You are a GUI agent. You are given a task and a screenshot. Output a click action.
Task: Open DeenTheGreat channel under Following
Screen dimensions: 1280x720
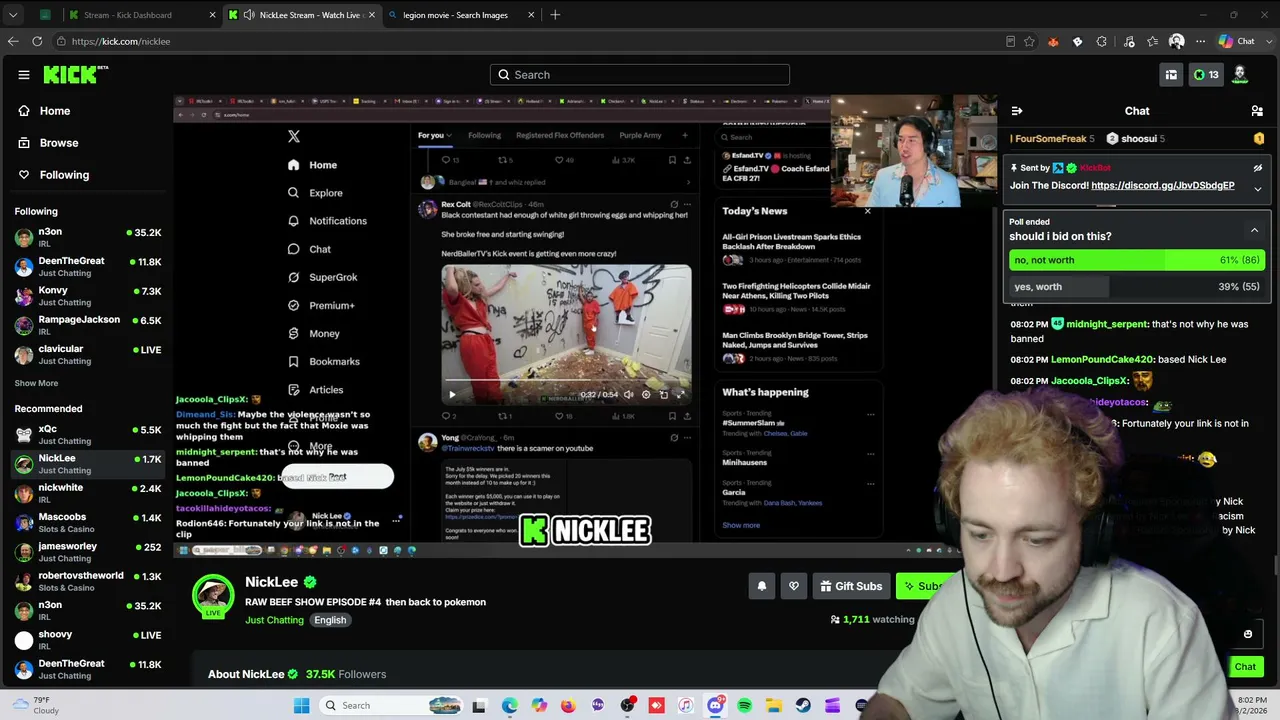pyautogui.click(x=88, y=267)
